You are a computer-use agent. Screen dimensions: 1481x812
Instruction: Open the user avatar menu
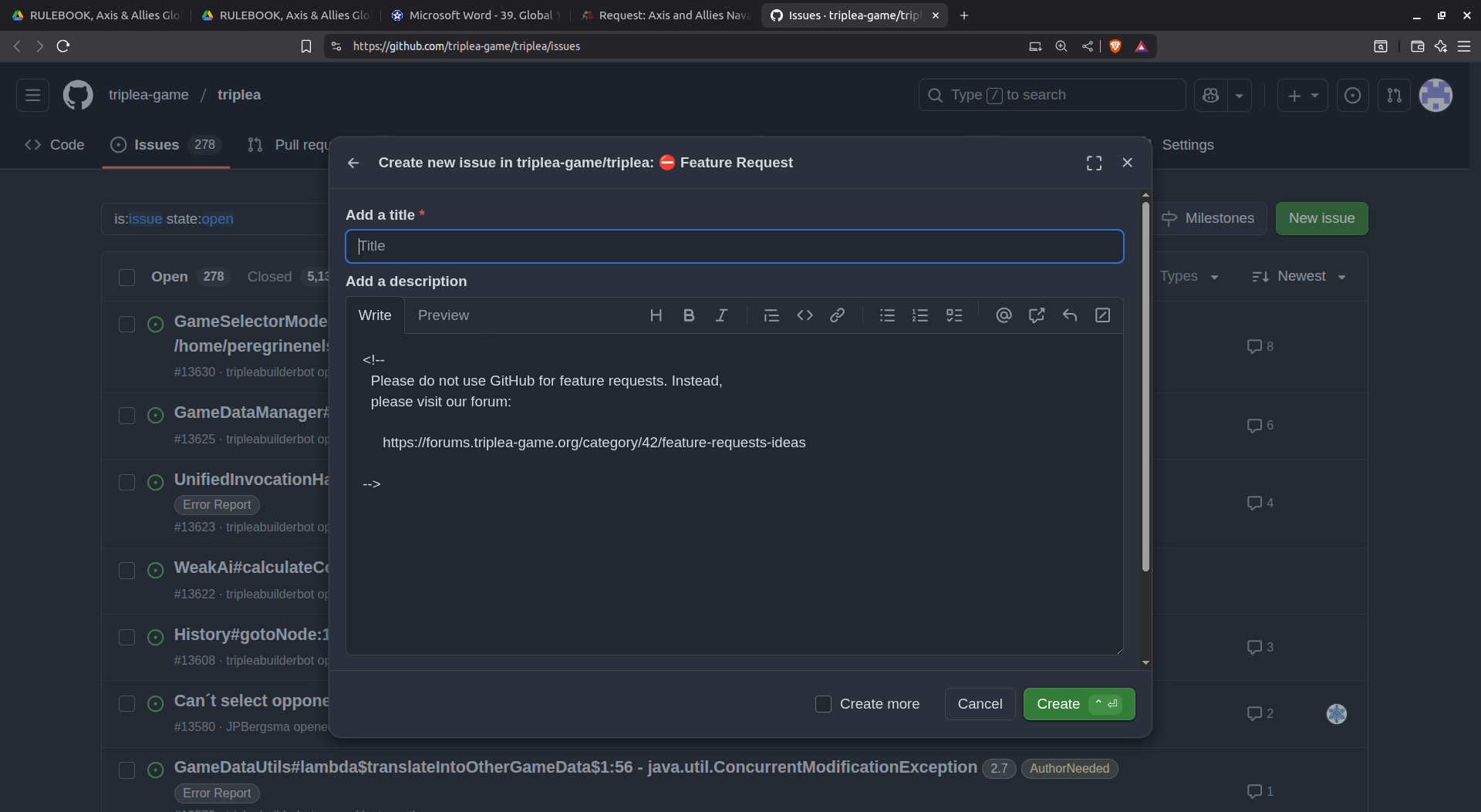(x=1435, y=95)
